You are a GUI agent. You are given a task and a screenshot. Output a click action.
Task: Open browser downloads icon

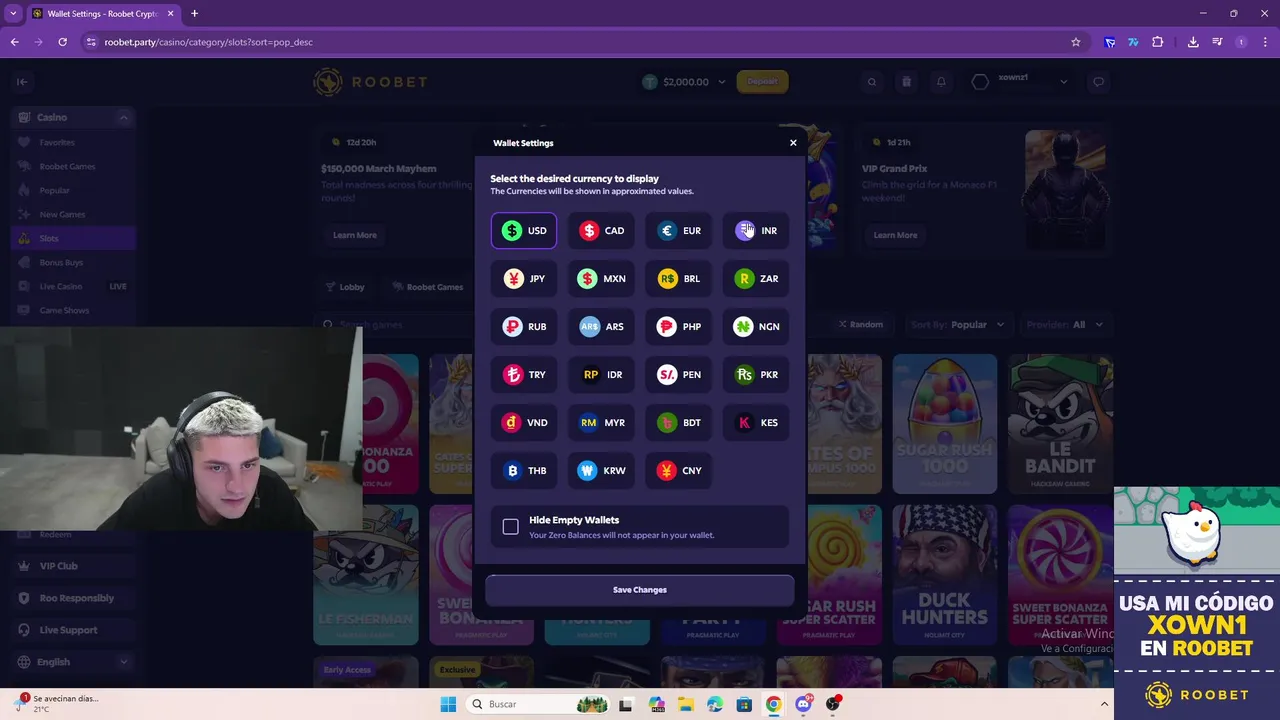click(x=1193, y=42)
